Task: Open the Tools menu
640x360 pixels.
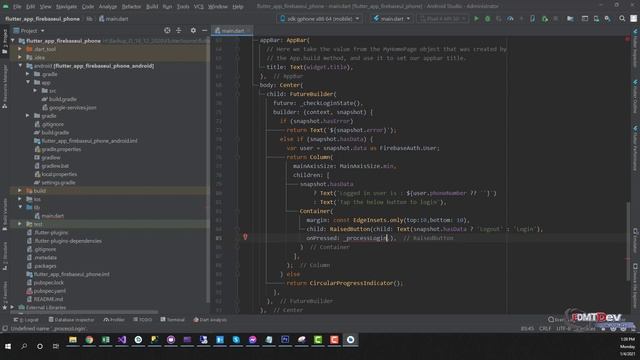Action: click(183, 7)
